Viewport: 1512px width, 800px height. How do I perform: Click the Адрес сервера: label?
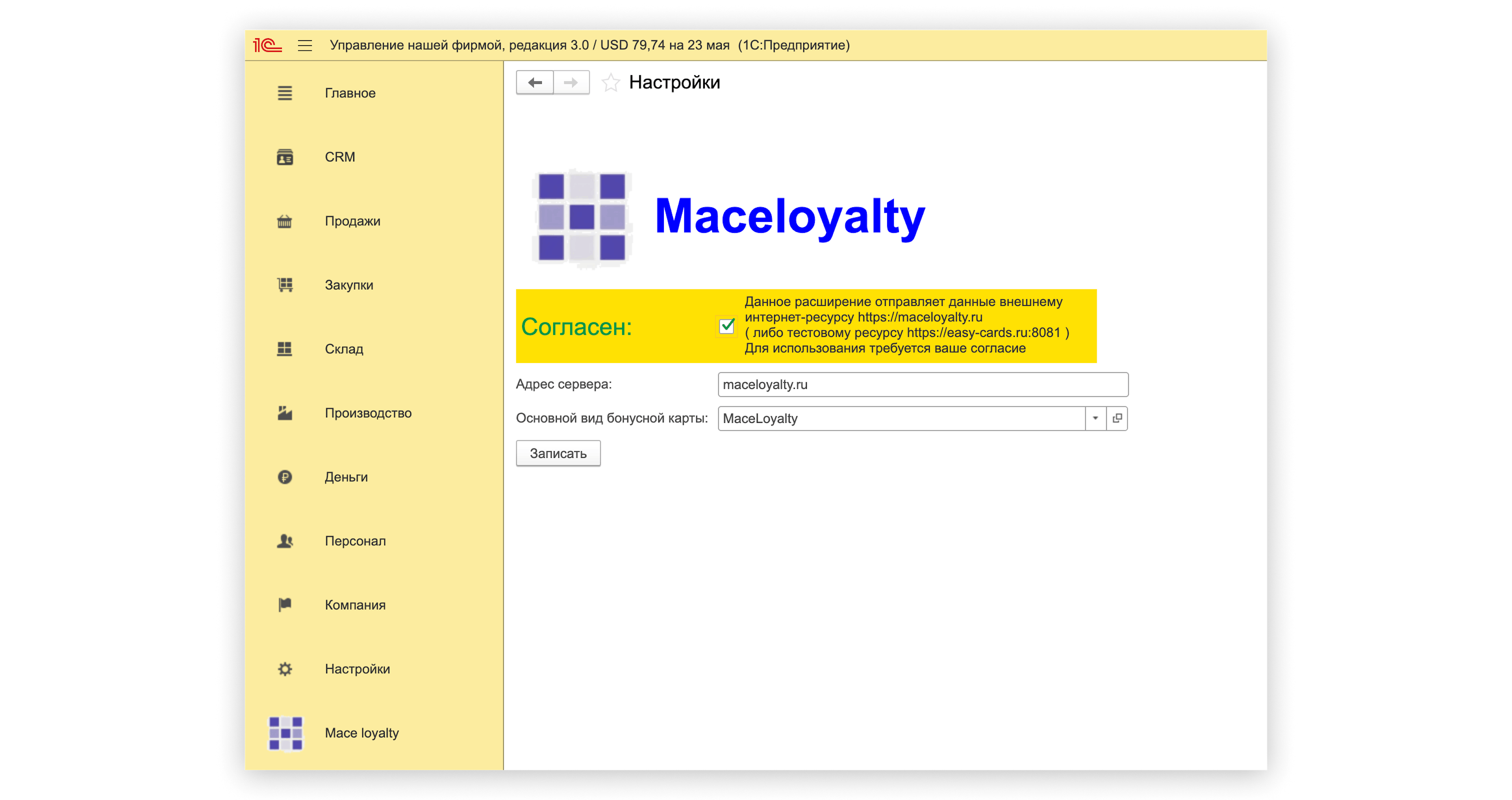(563, 384)
